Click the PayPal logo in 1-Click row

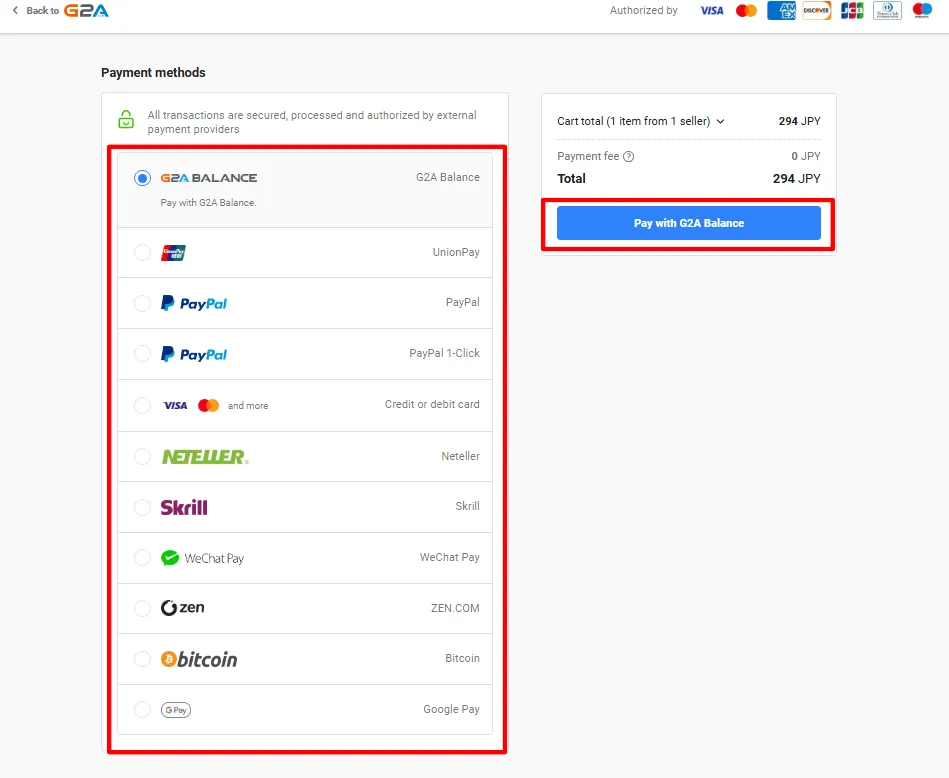(x=194, y=354)
